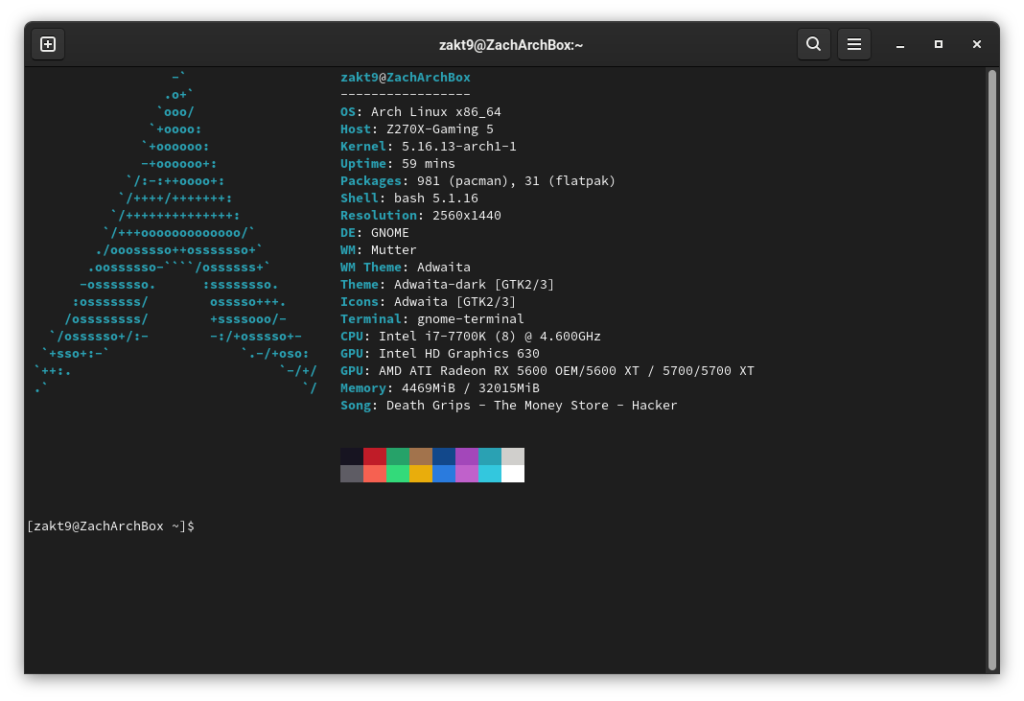This screenshot has height=701, width=1024.
Task: Click the Kernel line 5.16.13-arch1-1
Action: [x=428, y=146]
